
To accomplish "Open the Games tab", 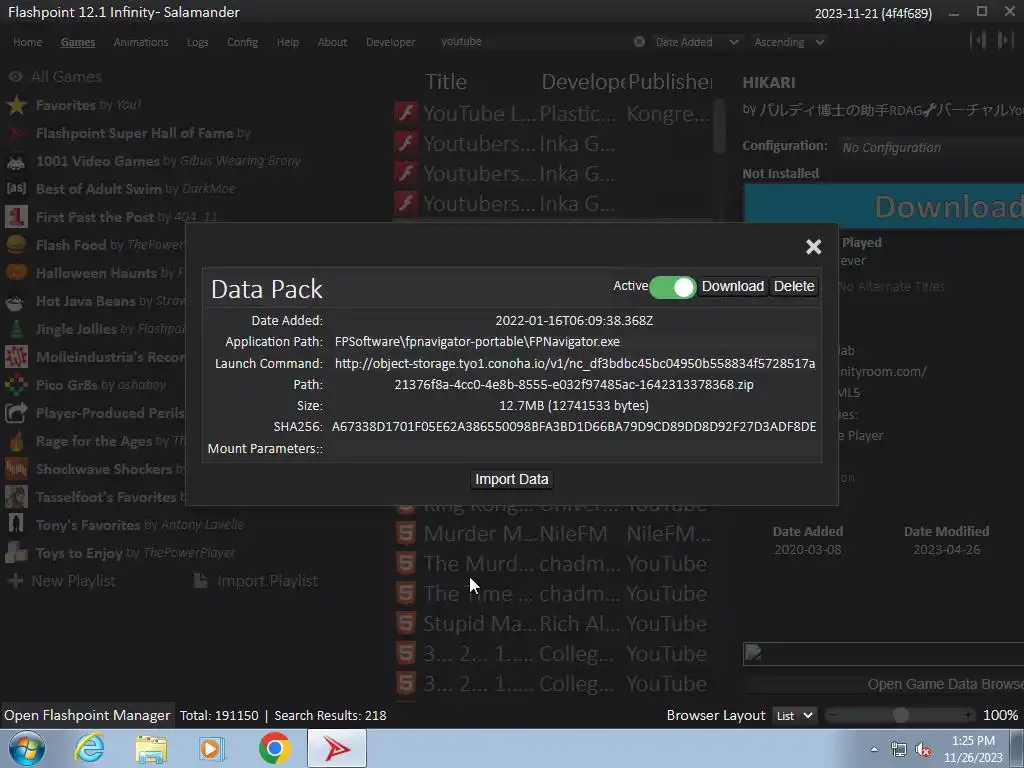I will 78,42.
